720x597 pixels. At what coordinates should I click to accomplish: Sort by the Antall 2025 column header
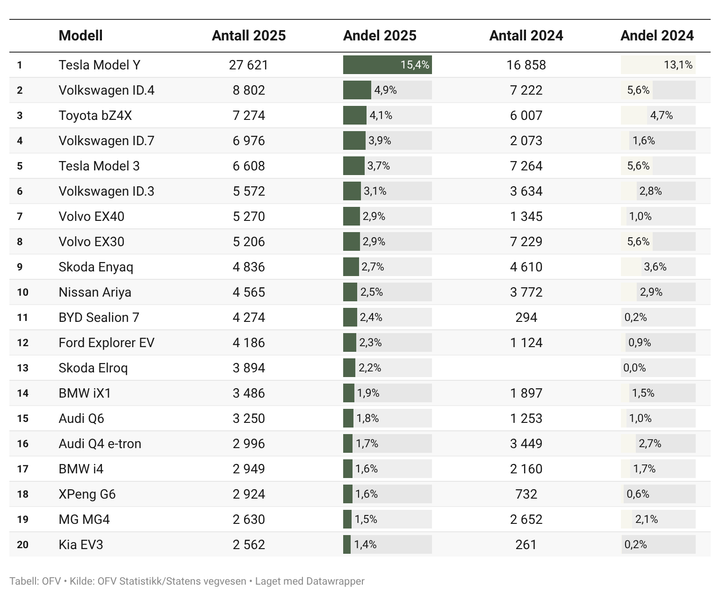point(248,35)
